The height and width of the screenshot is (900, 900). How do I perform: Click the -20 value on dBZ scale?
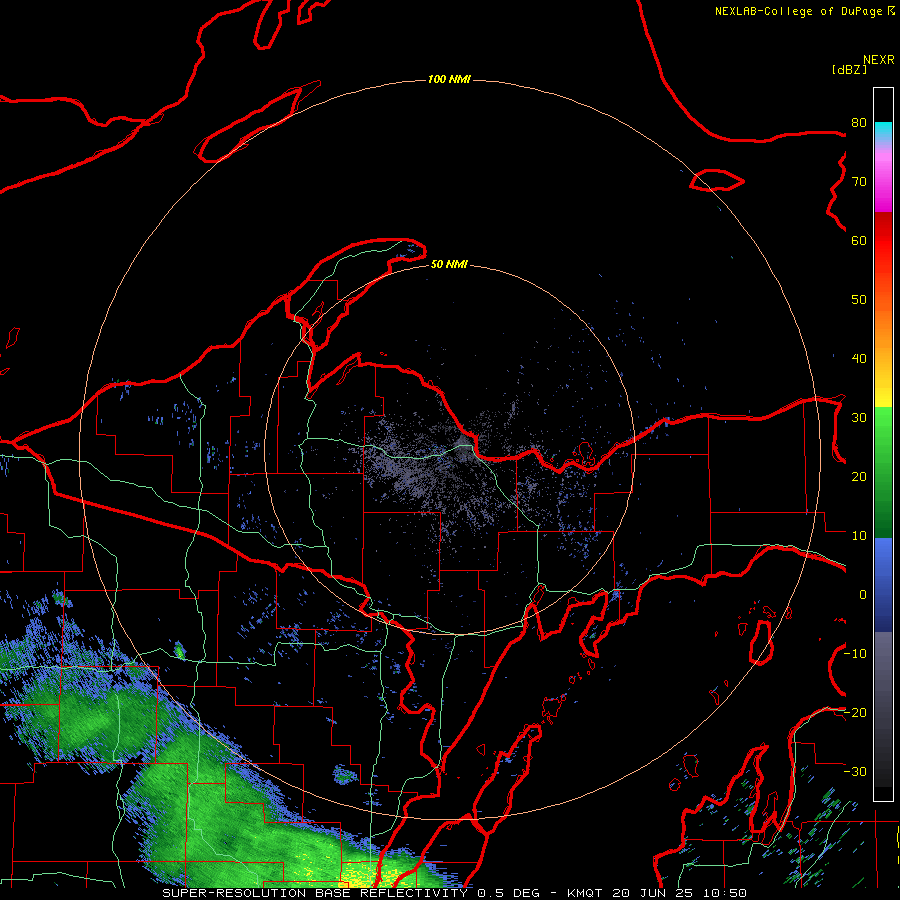[x=855, y=713]
